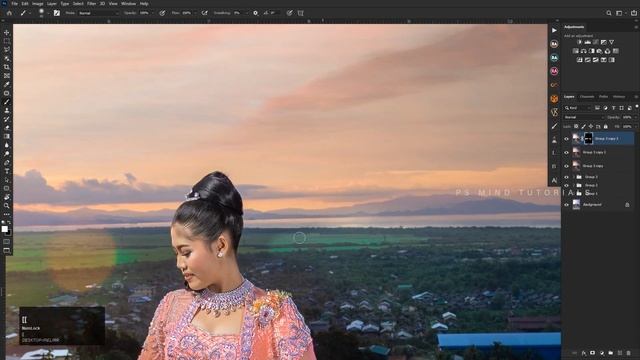Click the Play actions icon in side strip
The image size is (640, 360).
coord(554,30)
